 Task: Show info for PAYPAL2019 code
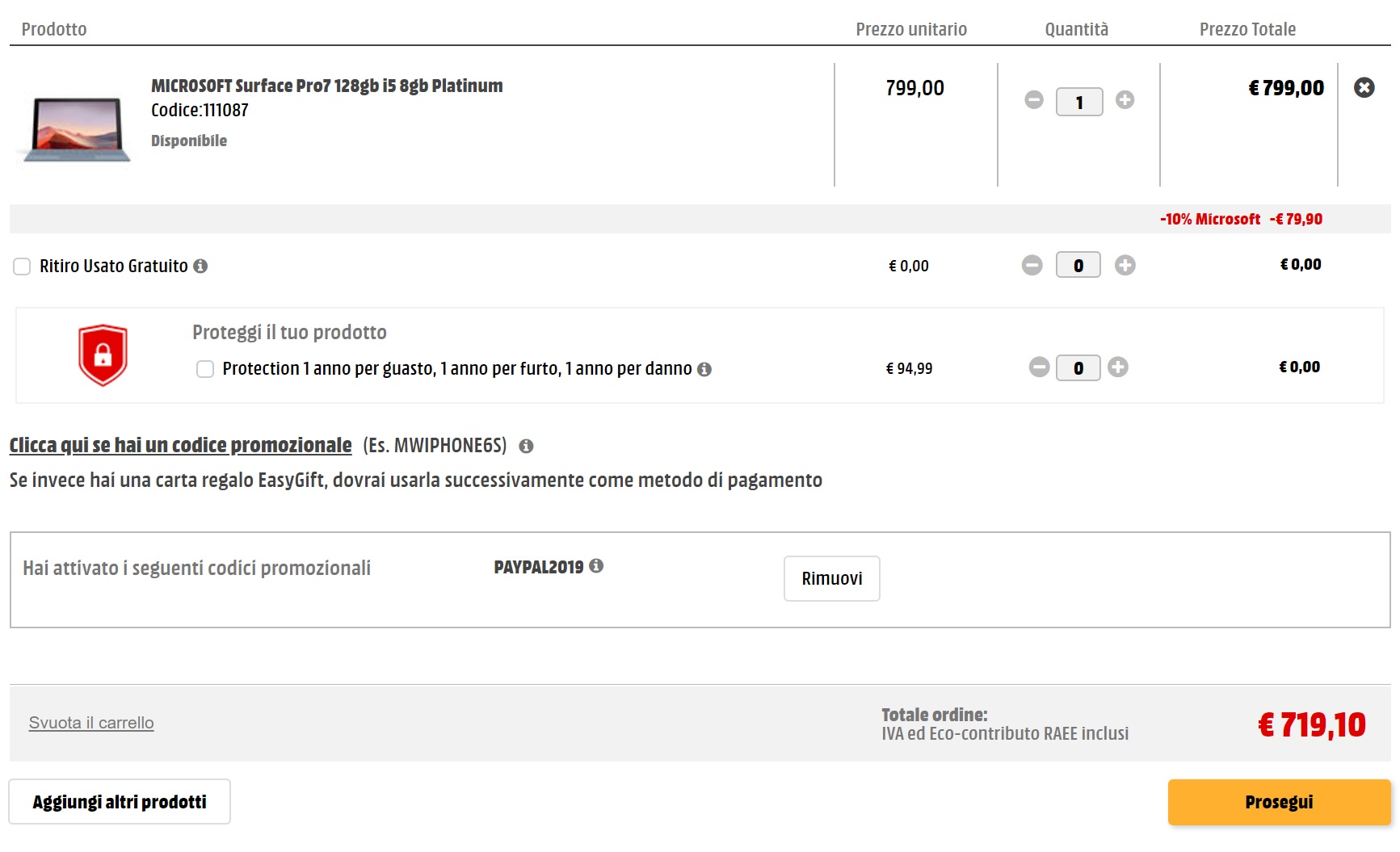596,565
